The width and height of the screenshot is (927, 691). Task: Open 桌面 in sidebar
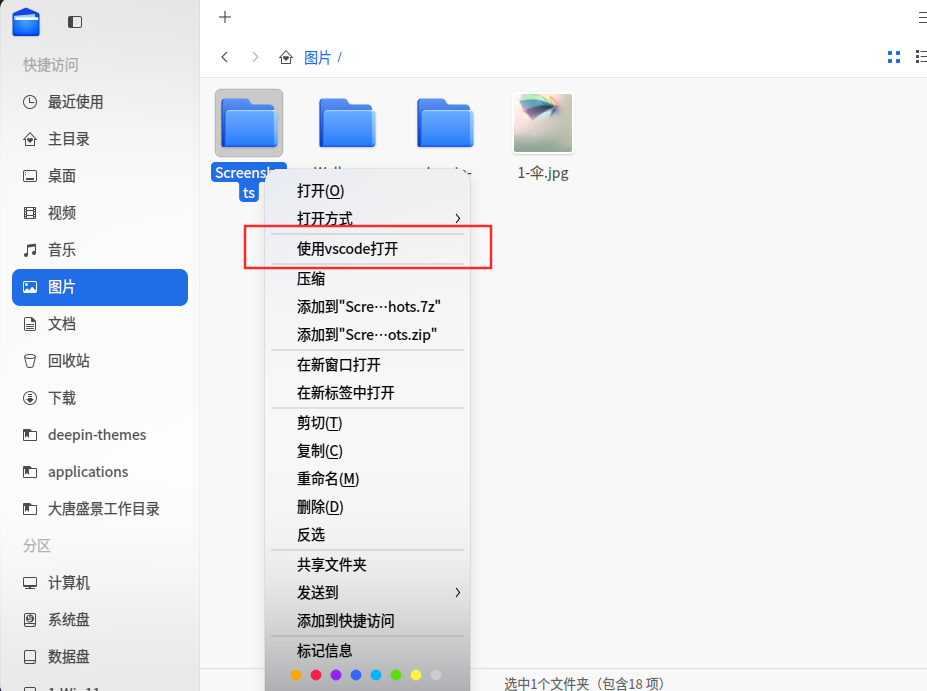100,176
